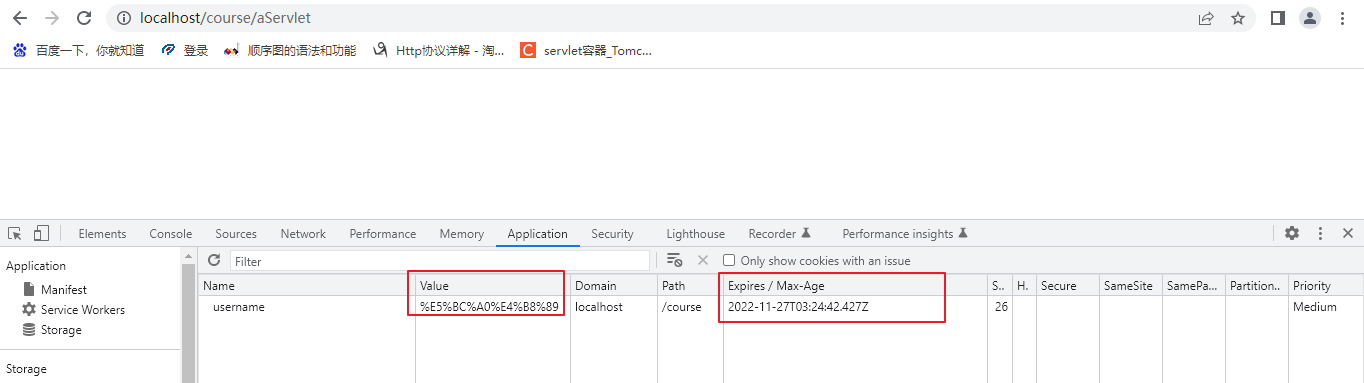Screen dimensions: 1364x383
Task: Sort cookies by Path column
Action: click(x=689, y=286)
